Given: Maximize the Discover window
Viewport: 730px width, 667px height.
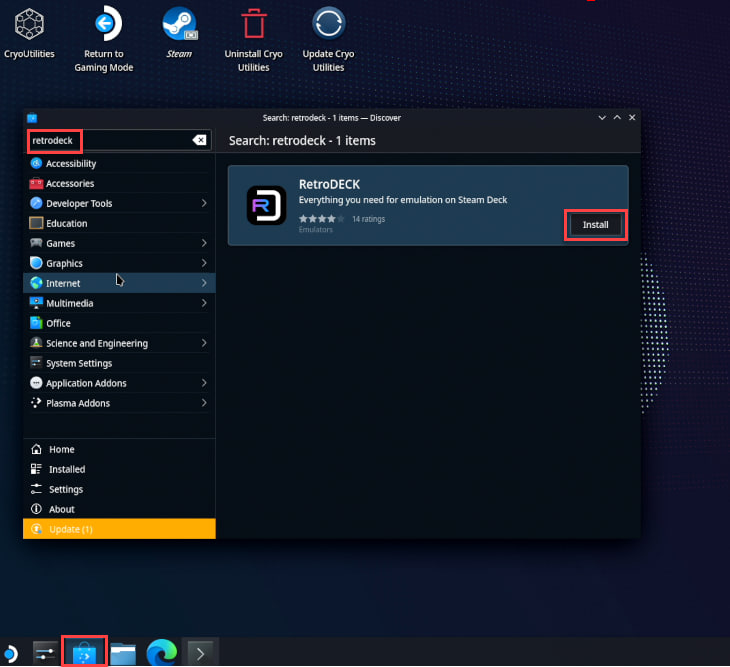Looking at the screenshot, I should coord(617,118).
